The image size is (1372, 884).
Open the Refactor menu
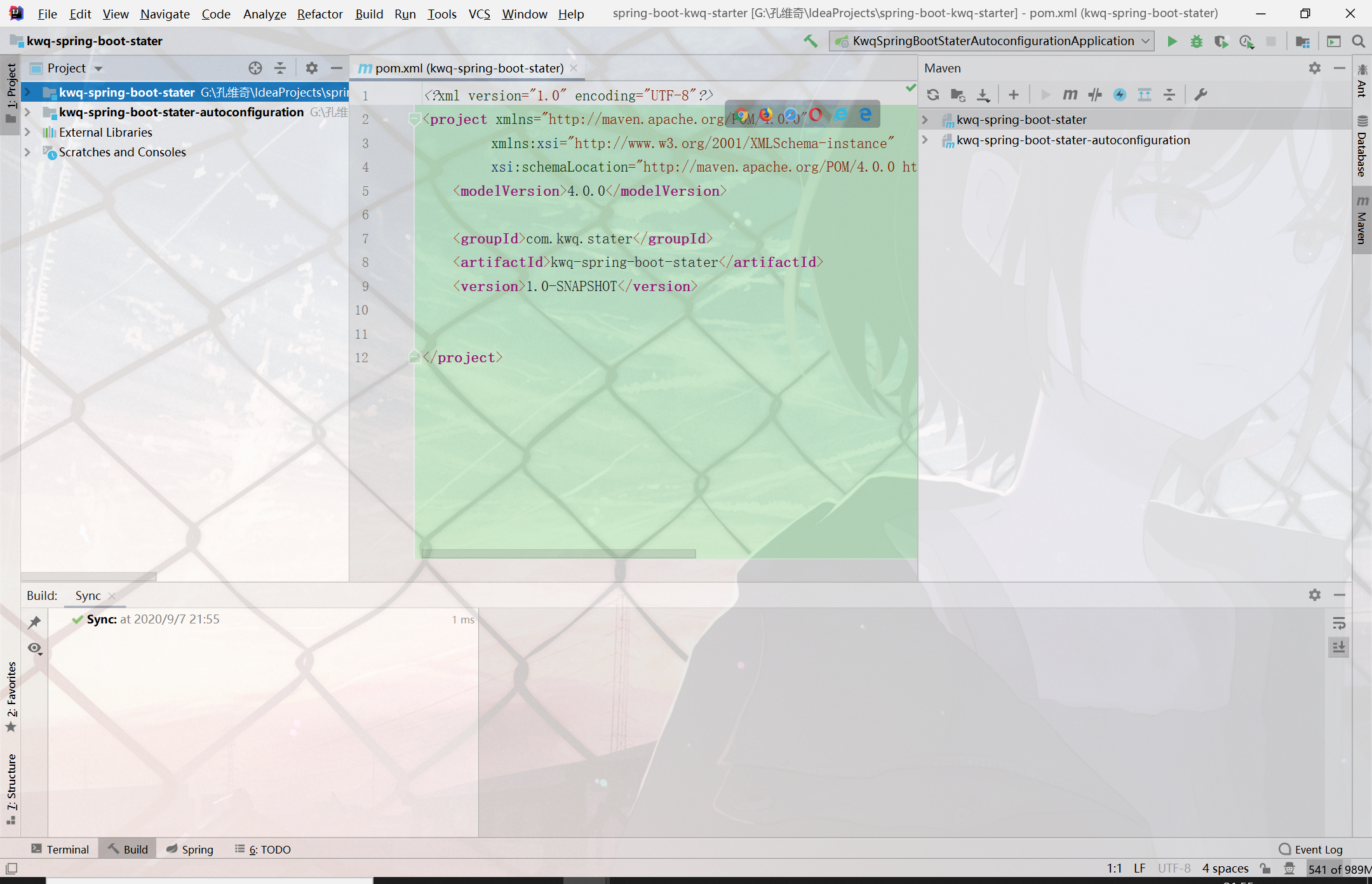[319, 14]
